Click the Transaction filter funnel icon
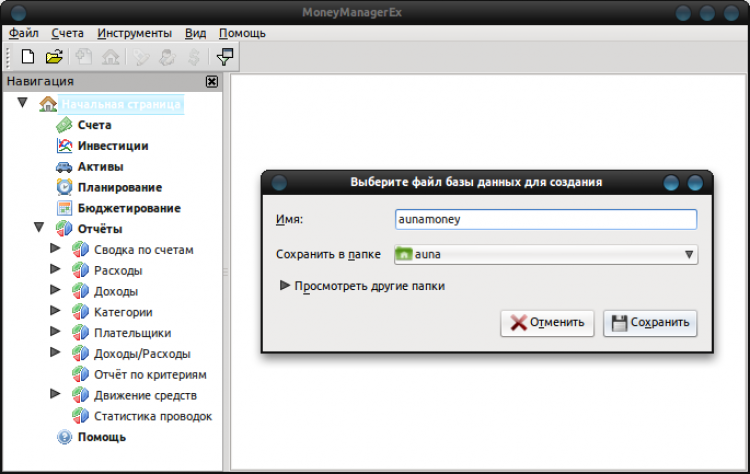This screenshot has width=750, height=474. point(225,56)
